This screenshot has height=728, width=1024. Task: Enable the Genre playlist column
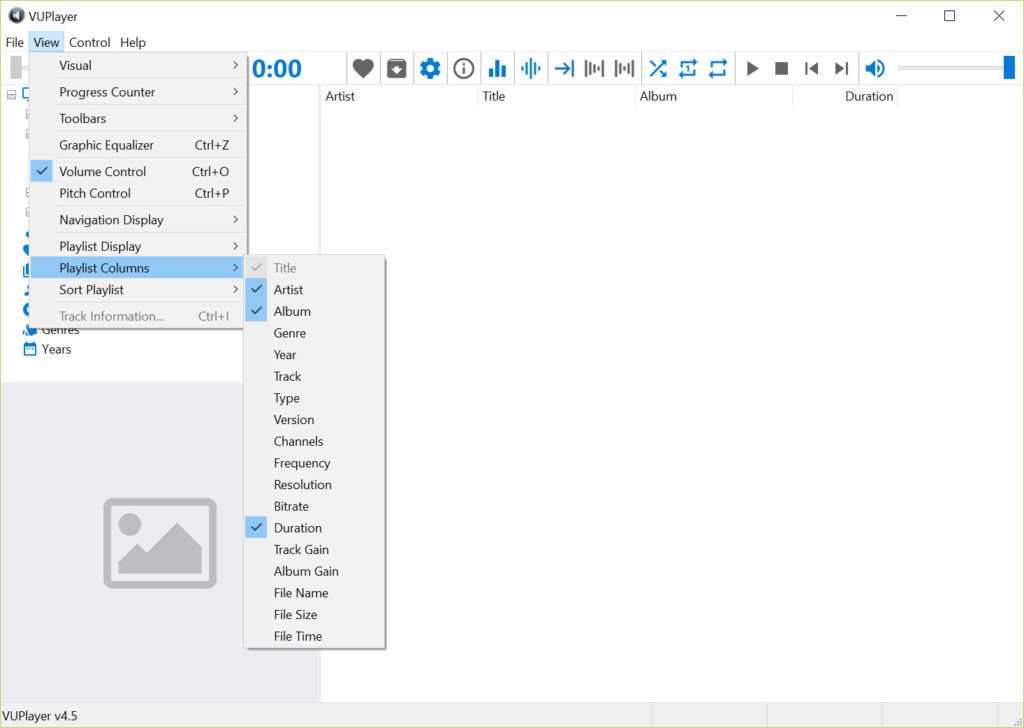pyautogui.click(x=289, y=333)
